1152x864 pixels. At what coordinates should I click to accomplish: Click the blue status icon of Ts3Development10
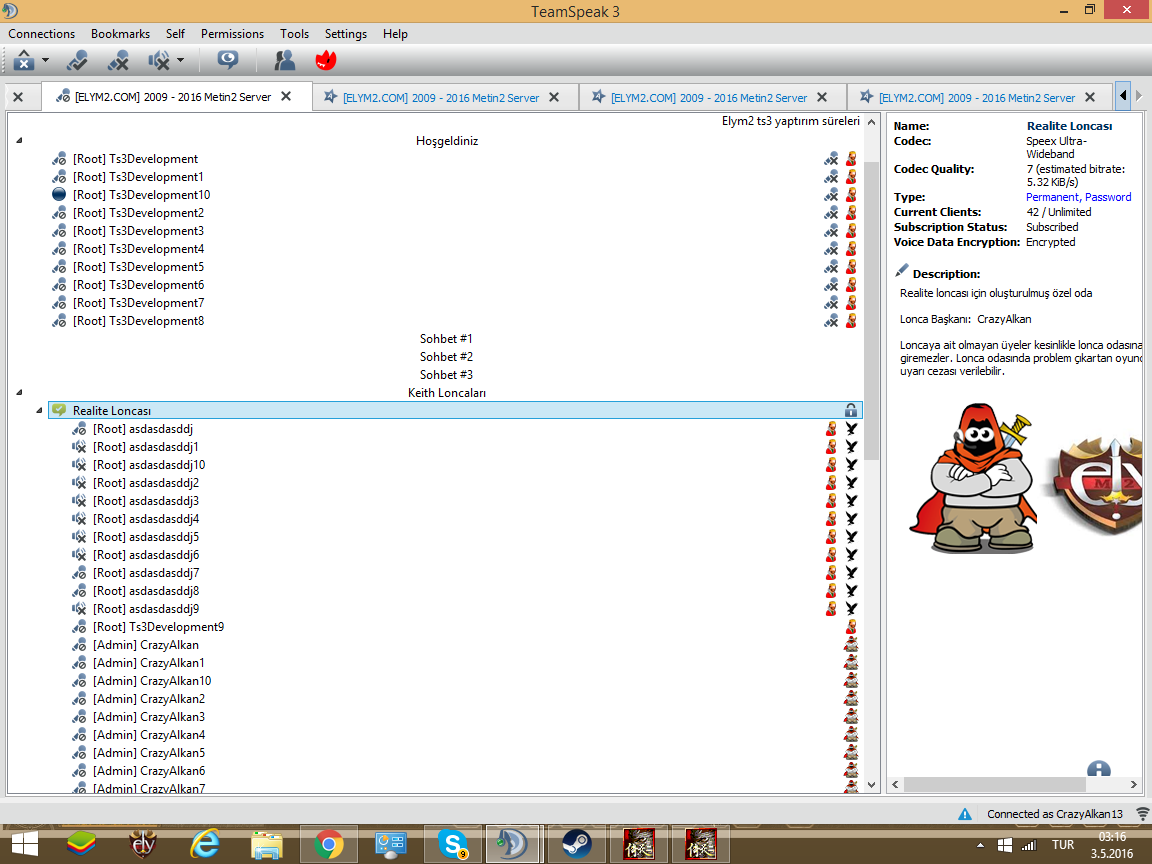pyautogui.click(x=59, y=195)
